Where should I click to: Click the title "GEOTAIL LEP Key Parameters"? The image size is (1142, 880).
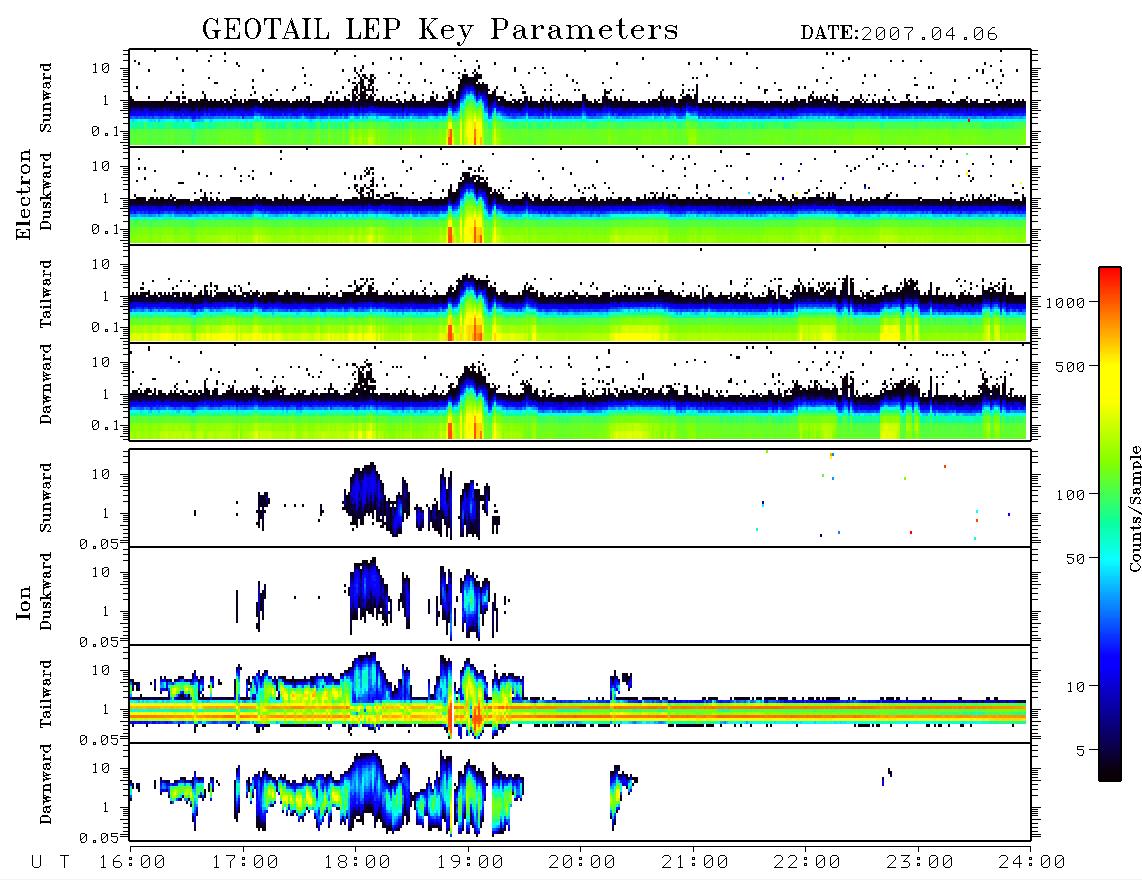[x=440, y=30]
